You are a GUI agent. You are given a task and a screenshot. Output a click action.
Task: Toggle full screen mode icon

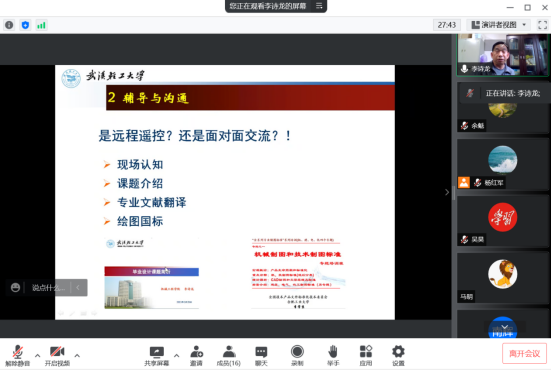(542, 25)
